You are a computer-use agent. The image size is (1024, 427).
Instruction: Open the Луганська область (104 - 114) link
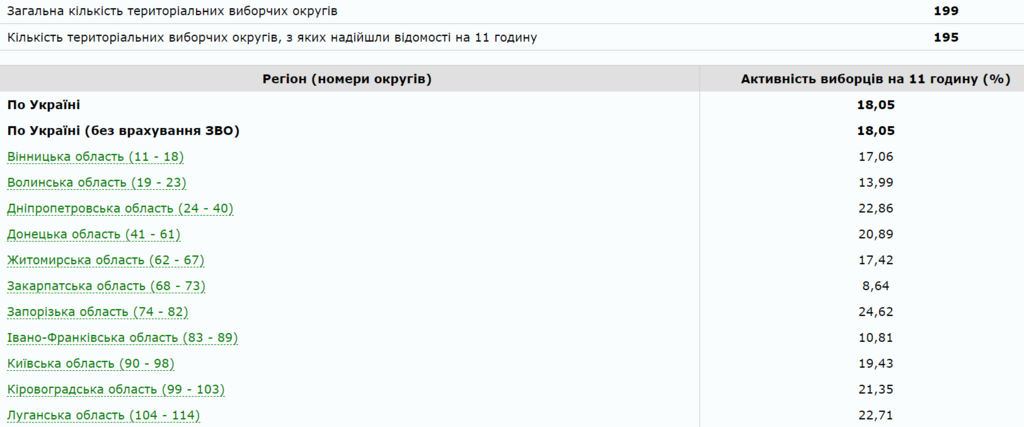click(x=104, y=415)
